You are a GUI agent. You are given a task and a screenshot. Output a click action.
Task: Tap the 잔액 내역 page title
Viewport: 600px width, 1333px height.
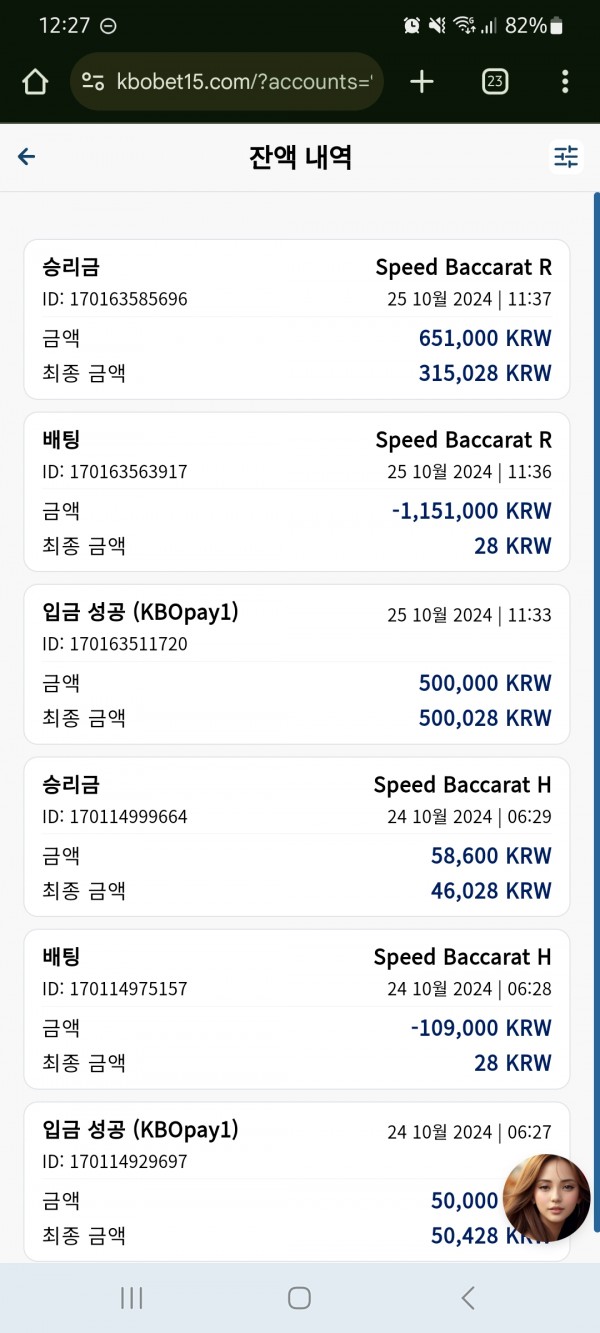pyautogui.click(x=300, y=157)
